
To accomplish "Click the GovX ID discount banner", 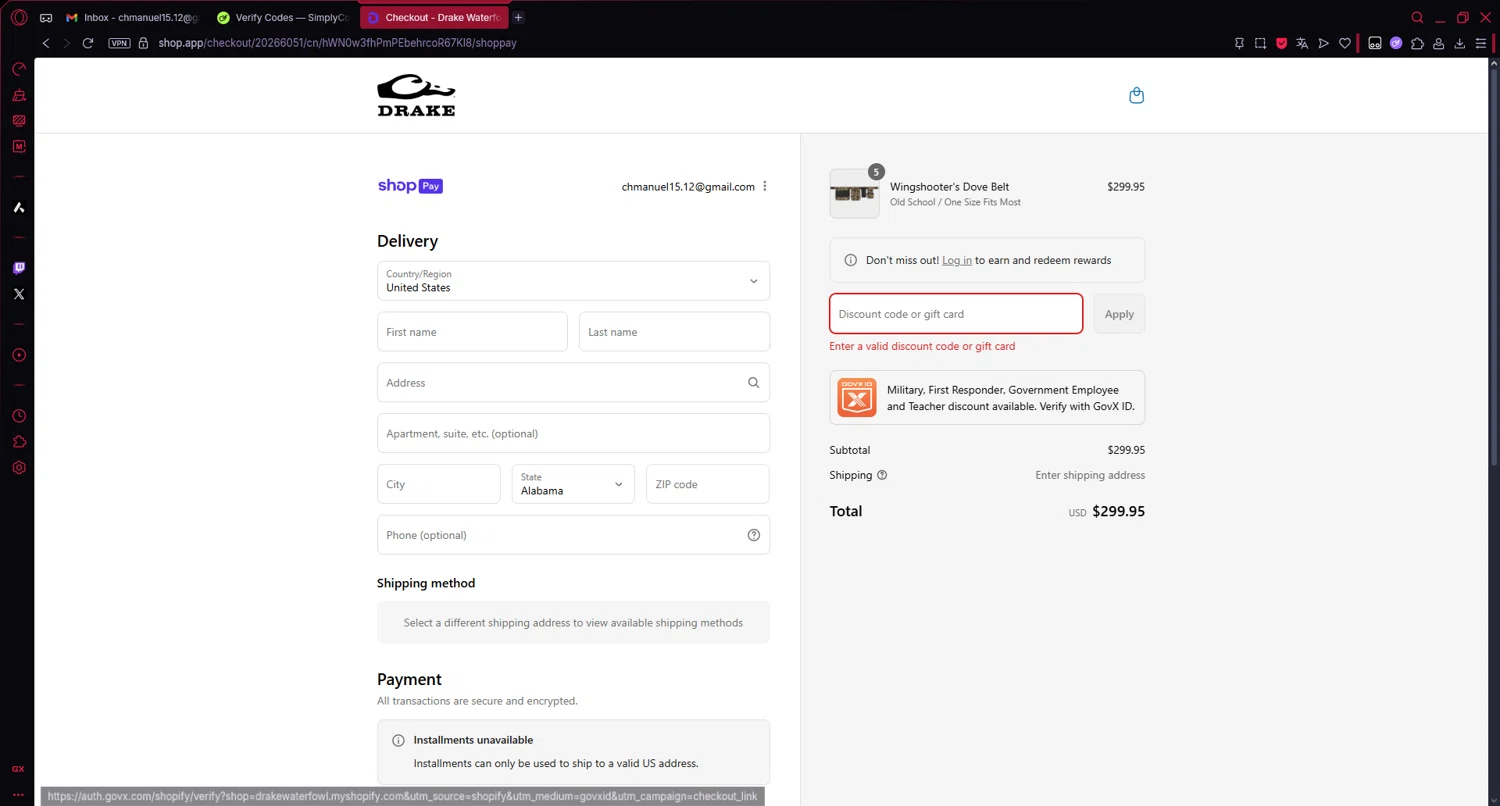I will (987, 398).
